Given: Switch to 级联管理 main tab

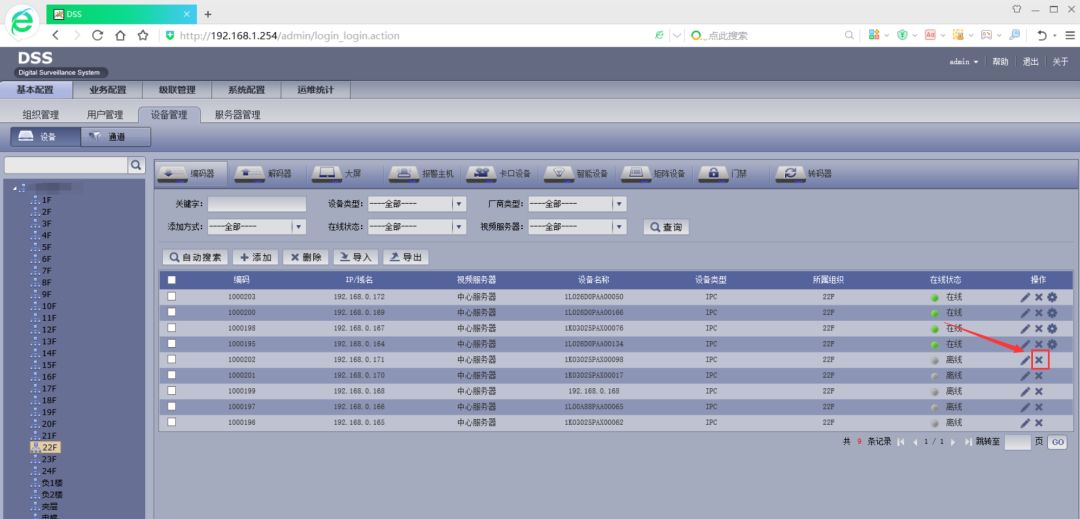Looking at the screenshot, I should (x=177, y=90).
